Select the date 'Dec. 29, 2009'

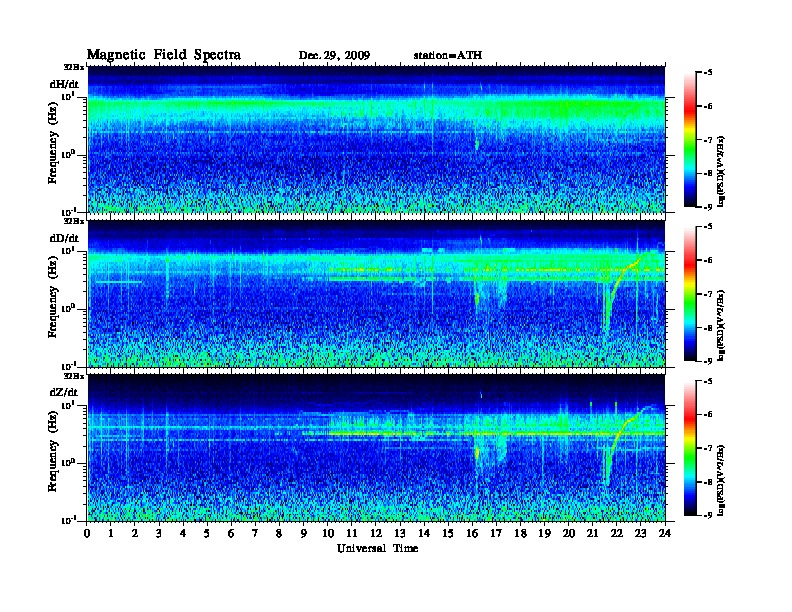point(334,56)
